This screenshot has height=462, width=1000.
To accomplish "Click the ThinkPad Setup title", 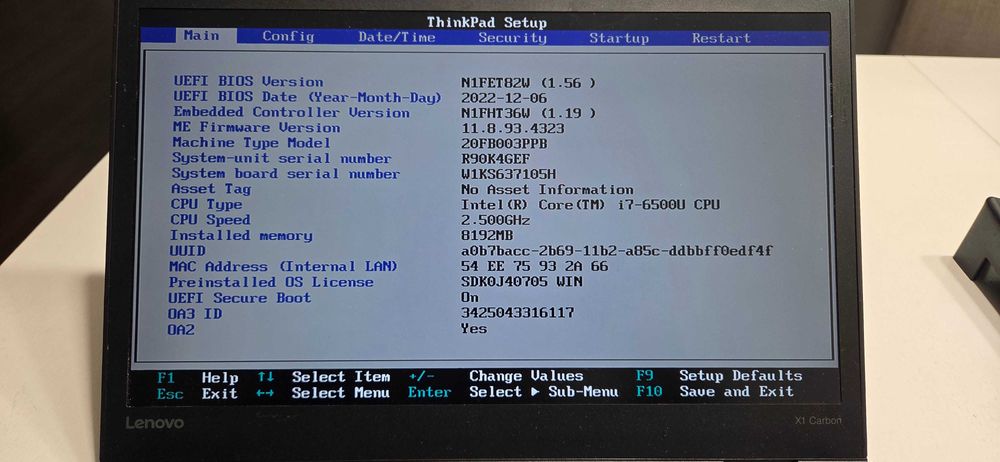I will click(x=487, y=22).
